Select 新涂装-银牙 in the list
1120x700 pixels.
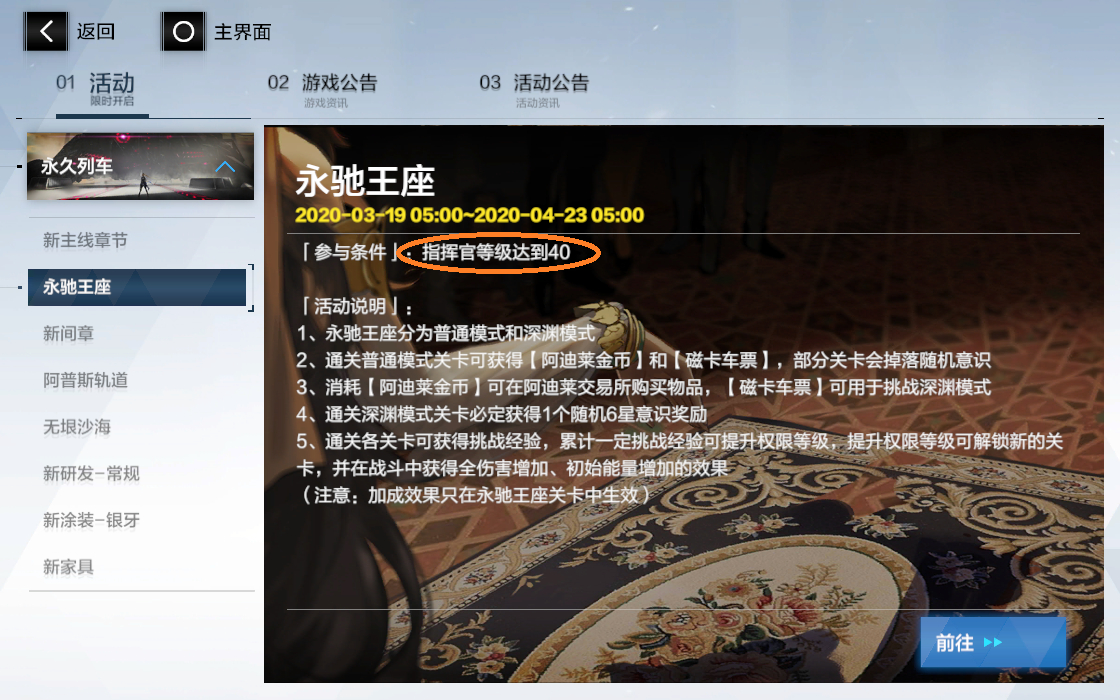tap(91, 520)
